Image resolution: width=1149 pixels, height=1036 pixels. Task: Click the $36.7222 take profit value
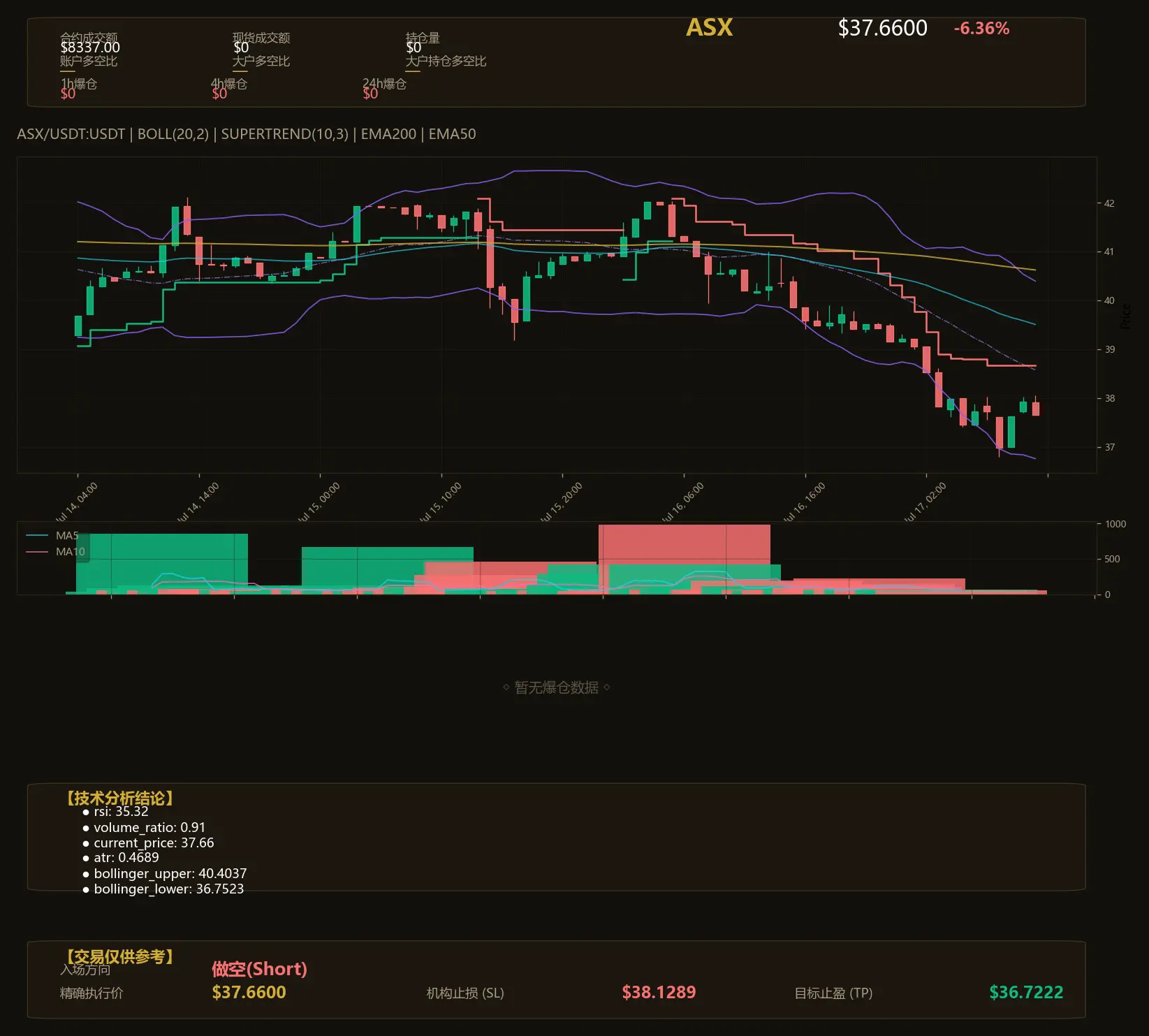1026,992
